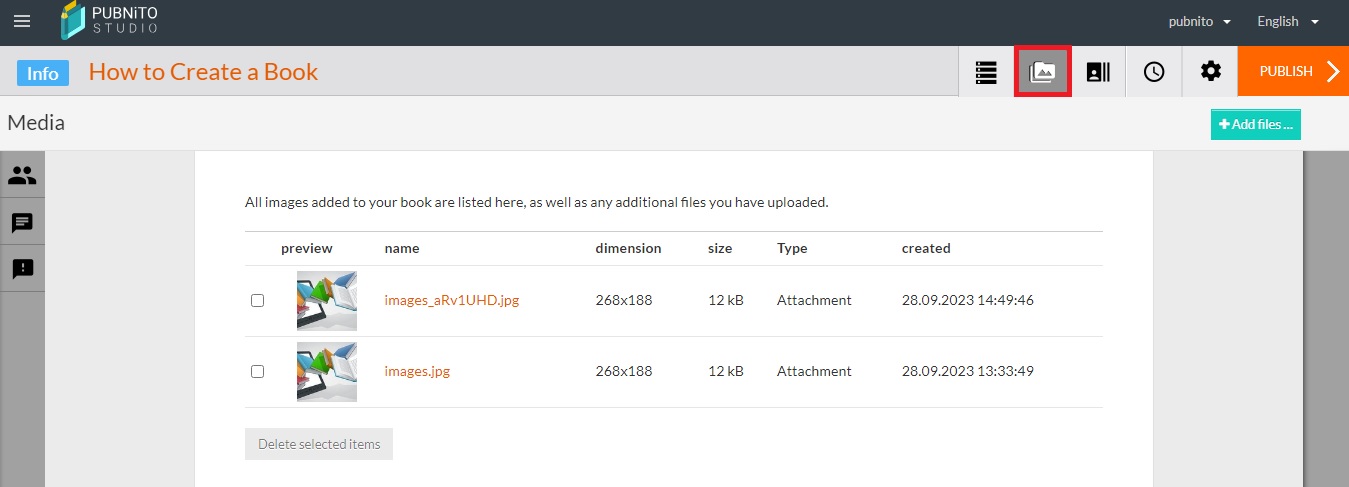The height and width of the screenshot is (487, 1349).
Task: Check the box for images_aRv1UHD.jpg
Action: click(257, 300)
